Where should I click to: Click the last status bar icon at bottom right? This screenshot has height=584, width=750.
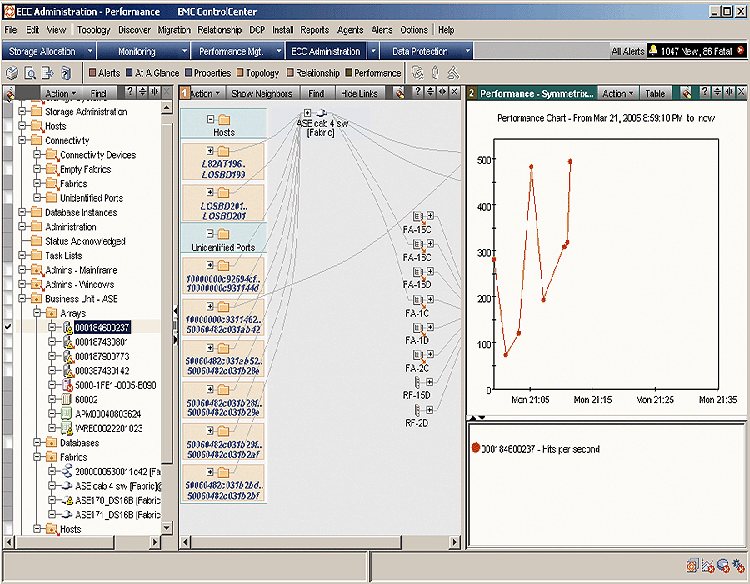pyautogui.click(x=739, y=566)
